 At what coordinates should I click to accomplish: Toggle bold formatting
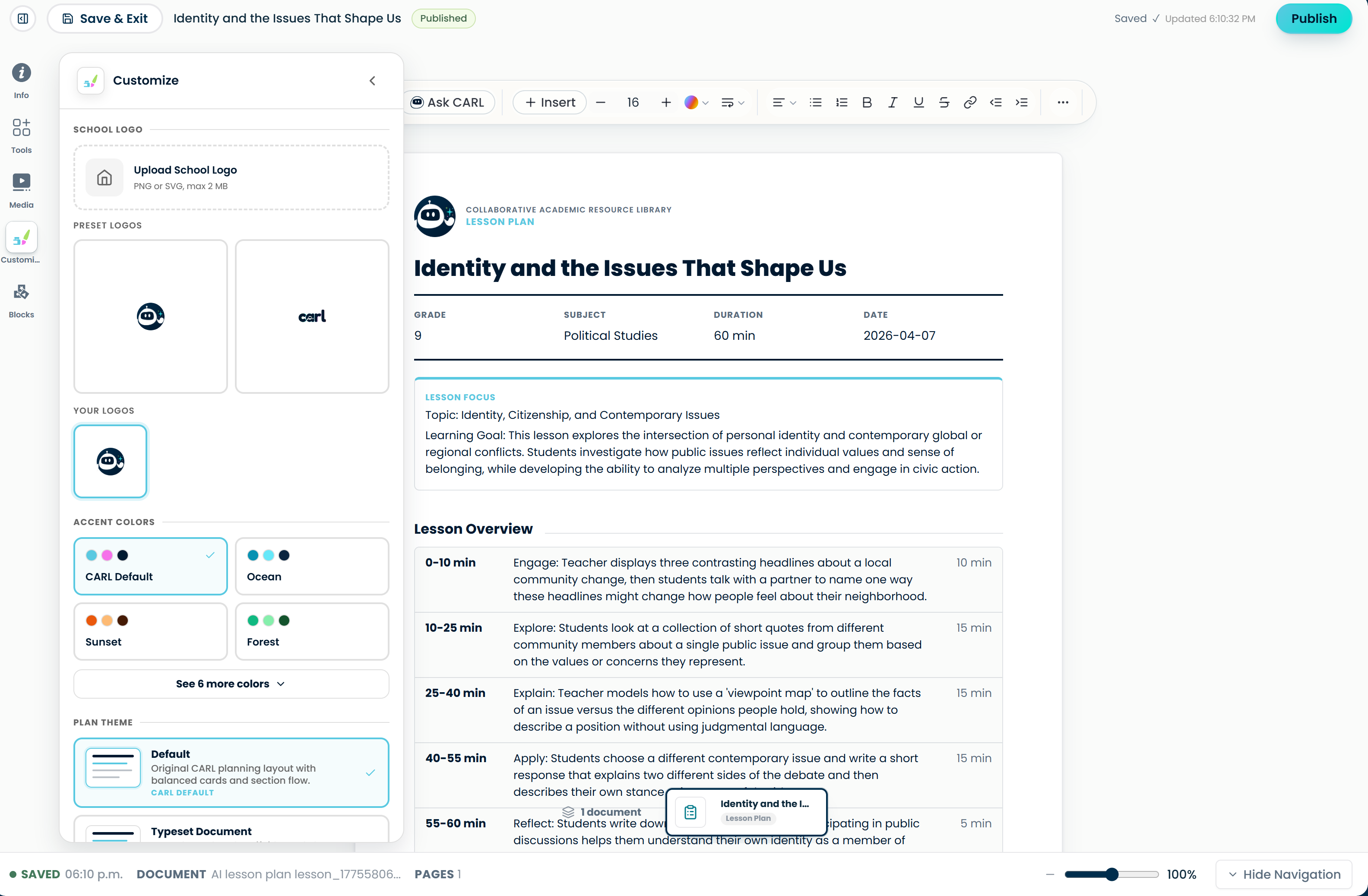[x=867, y=102]
